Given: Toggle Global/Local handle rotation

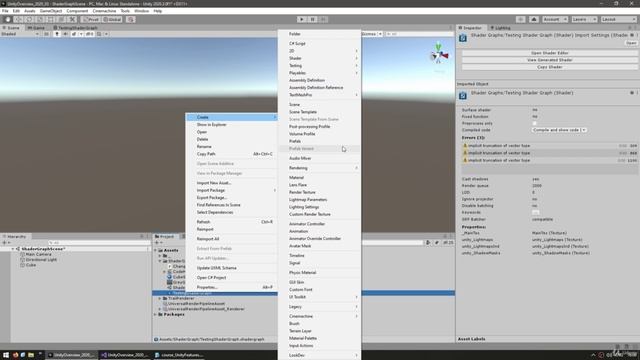Looking at the screenshot, I should (112, 19).
